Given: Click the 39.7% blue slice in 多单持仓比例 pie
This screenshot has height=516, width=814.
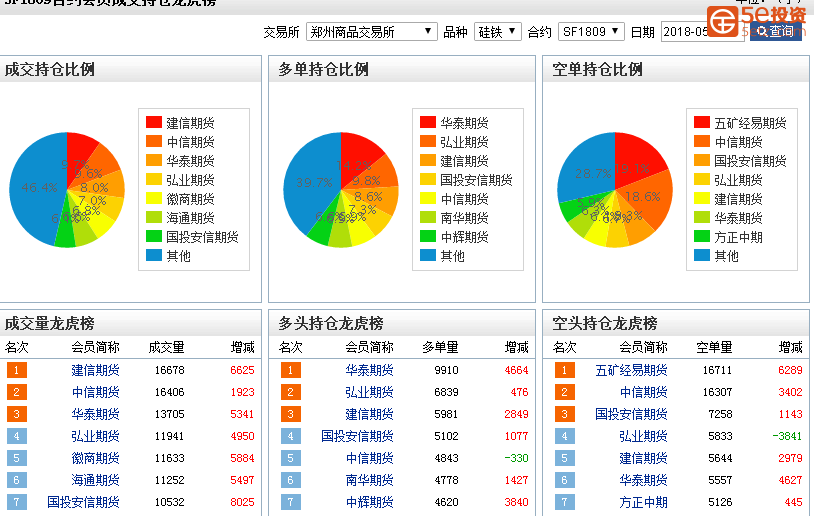Looking at the screenshot, I should click(x=311, y=183).
